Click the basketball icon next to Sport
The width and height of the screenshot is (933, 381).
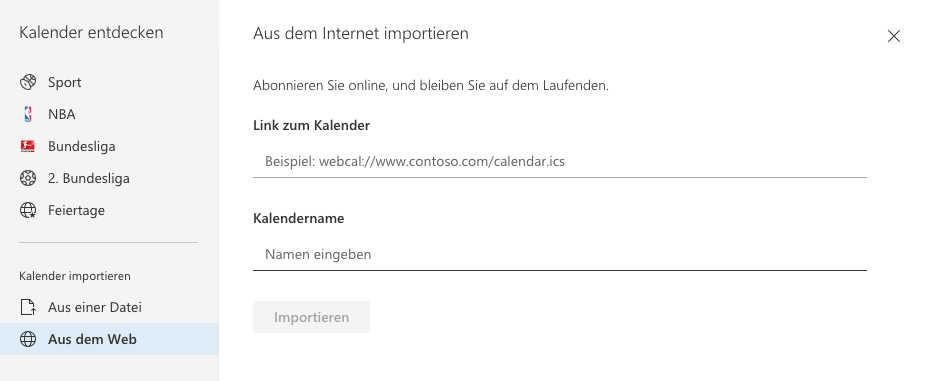28,82
